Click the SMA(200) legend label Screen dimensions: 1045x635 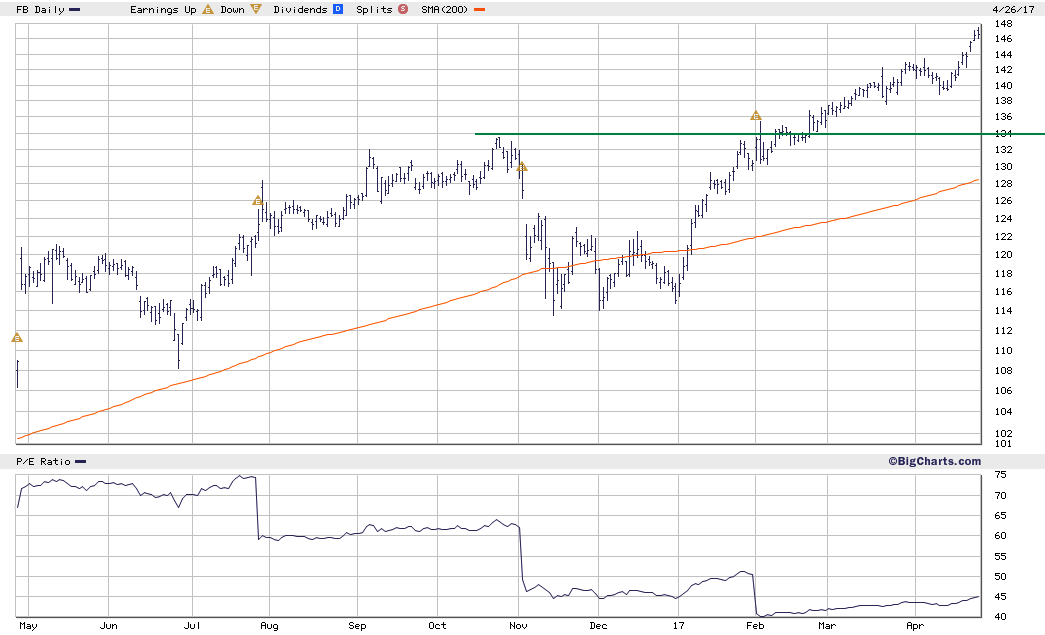click(x=445, y=9)
